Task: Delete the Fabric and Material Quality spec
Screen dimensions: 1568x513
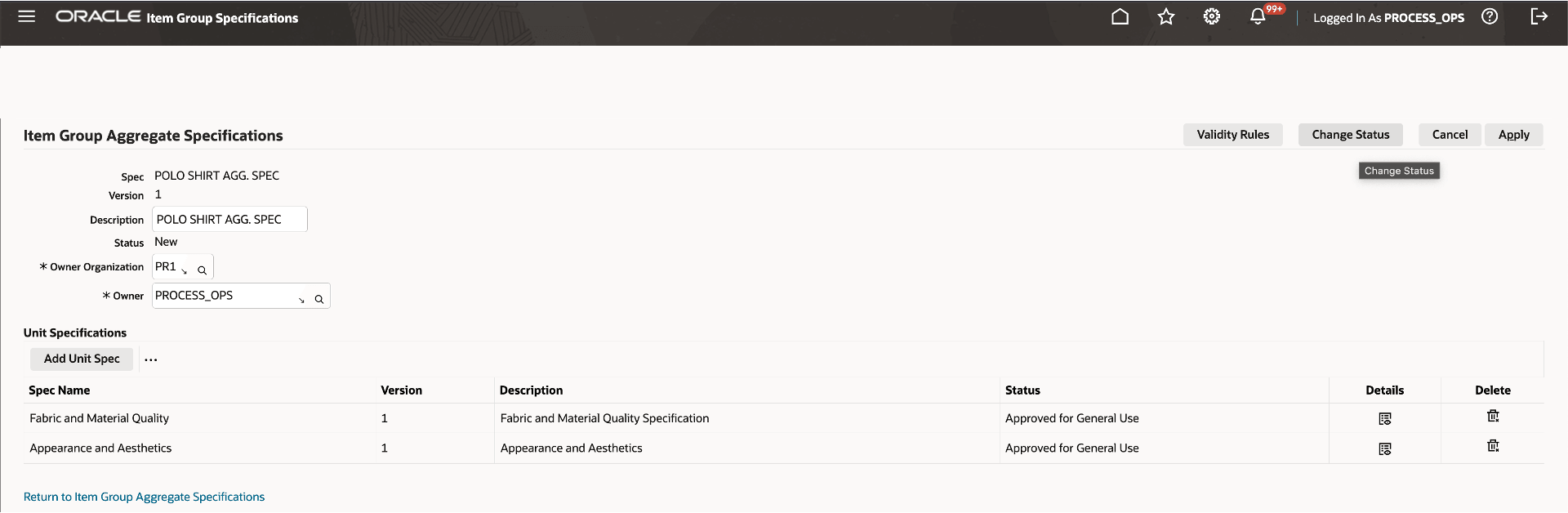Action: [1493, 416]
